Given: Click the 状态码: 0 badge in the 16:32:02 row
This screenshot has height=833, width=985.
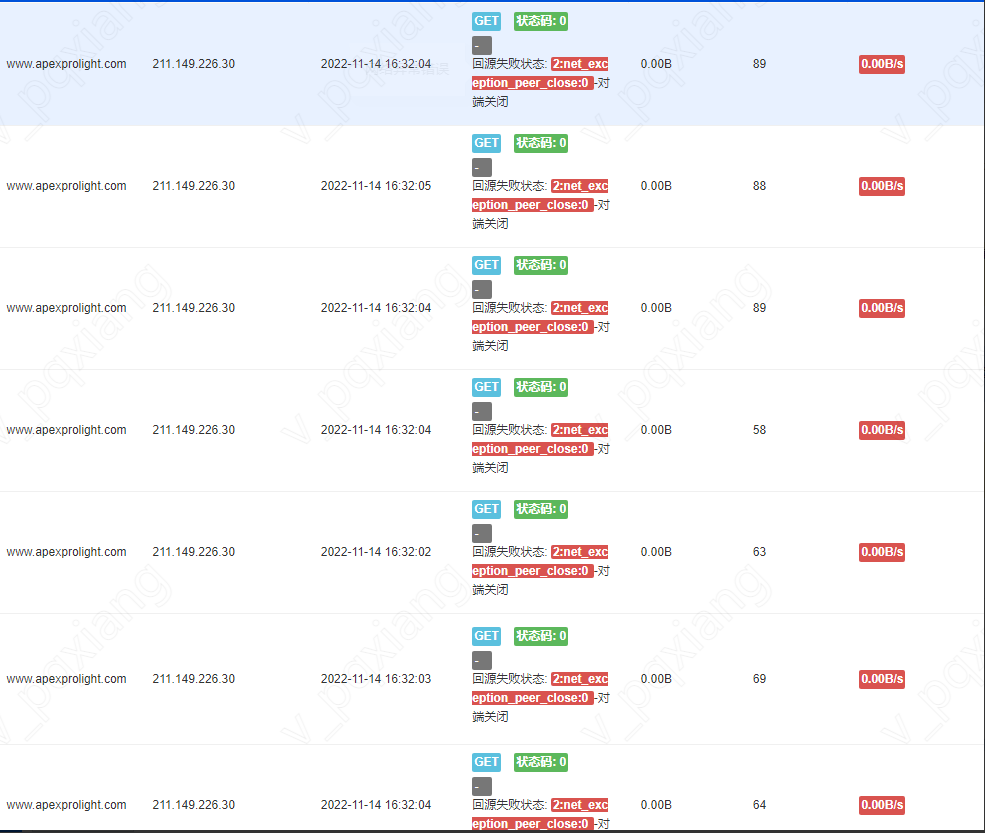Looking at the screenshot, I should click(541, 509).
